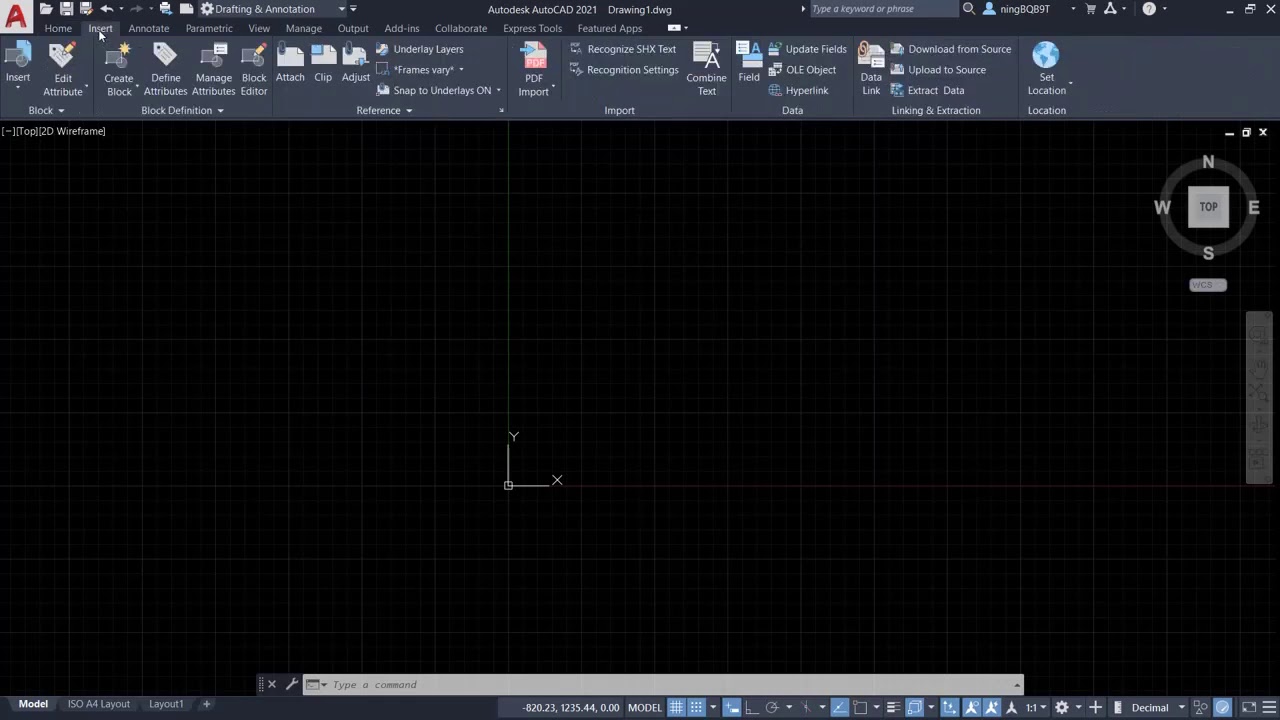Open Manage Attributes tool
The width and height of the screenshot is (1280, 720).
point(214,57)
